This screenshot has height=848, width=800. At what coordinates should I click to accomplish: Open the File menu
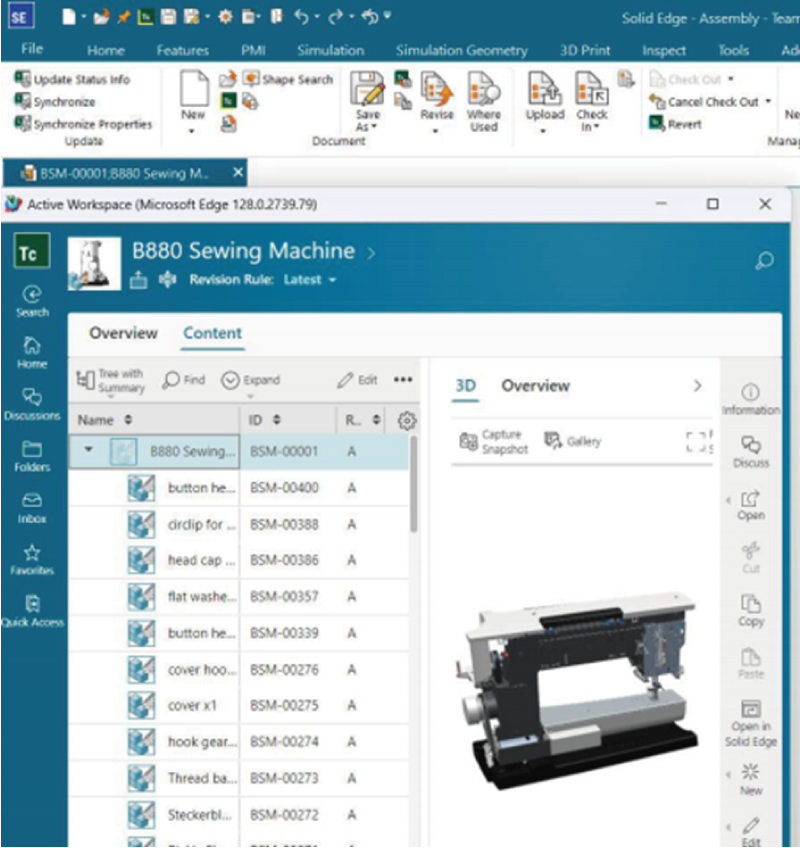point(32,49)
